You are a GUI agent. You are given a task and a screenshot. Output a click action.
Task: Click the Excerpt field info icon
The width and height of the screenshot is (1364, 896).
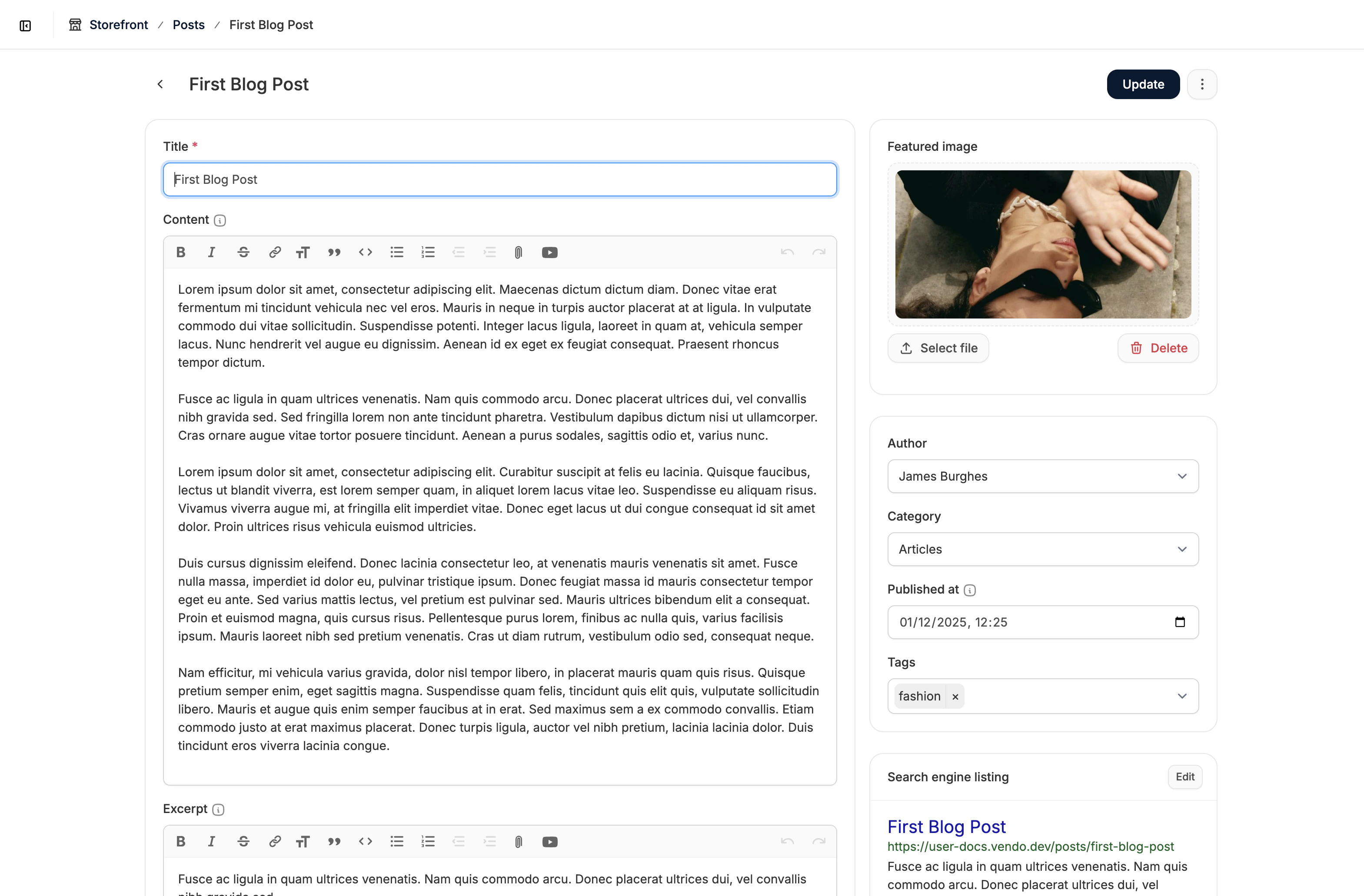218,810
